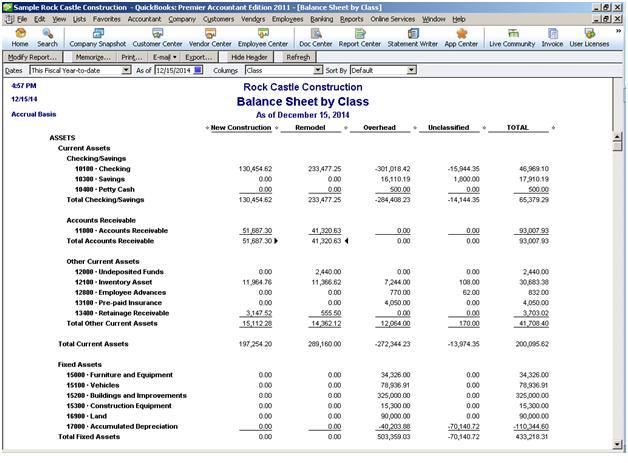The height and width of the screenshot is (463, 628).
Task: Click the Print button
Action: [x=132, y=57]
